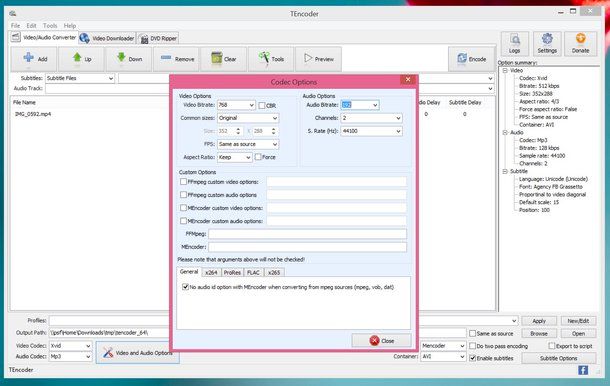Collapse the Subtitle node in Option summary

pyautogui.click(x=505, y=171)
